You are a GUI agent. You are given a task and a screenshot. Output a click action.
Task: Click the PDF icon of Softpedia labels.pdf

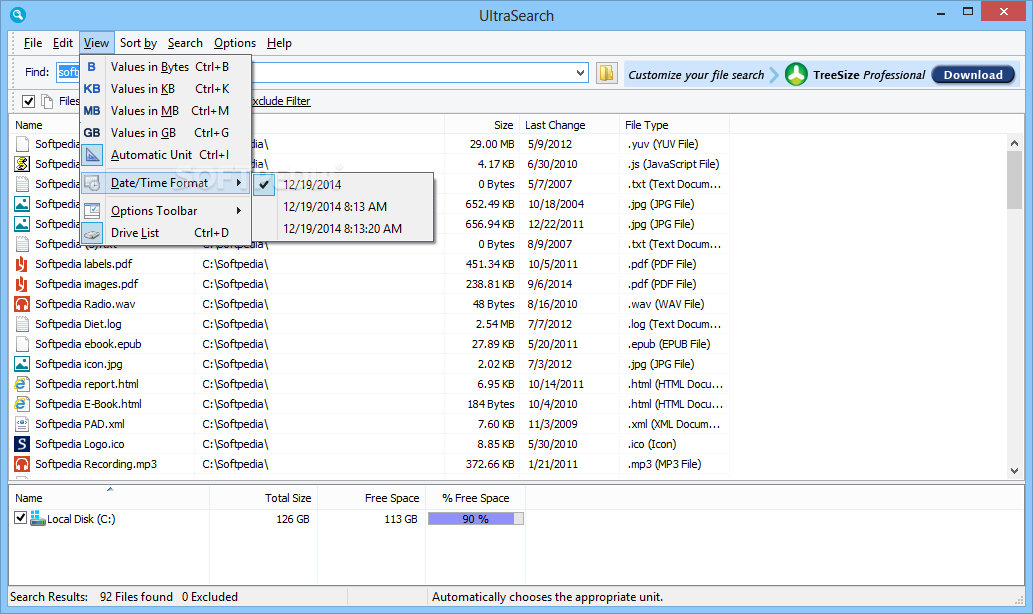point(22,264)
